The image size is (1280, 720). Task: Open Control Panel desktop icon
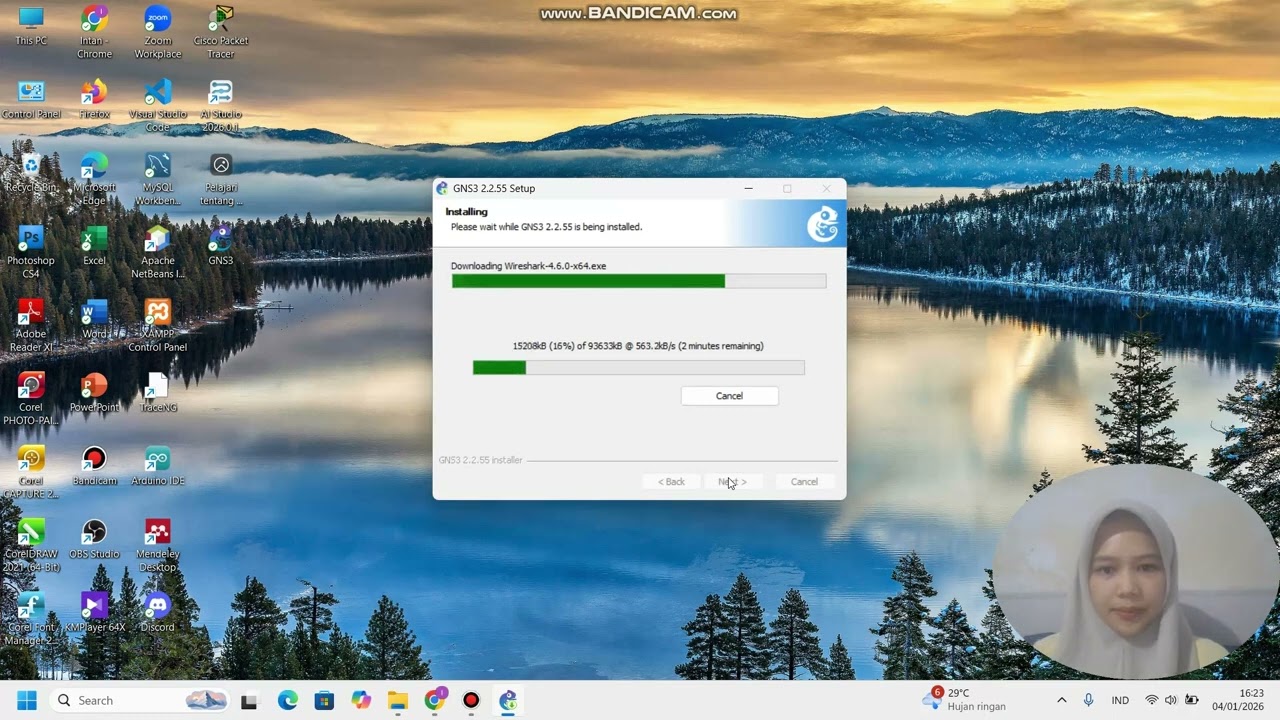coord(31,100)
